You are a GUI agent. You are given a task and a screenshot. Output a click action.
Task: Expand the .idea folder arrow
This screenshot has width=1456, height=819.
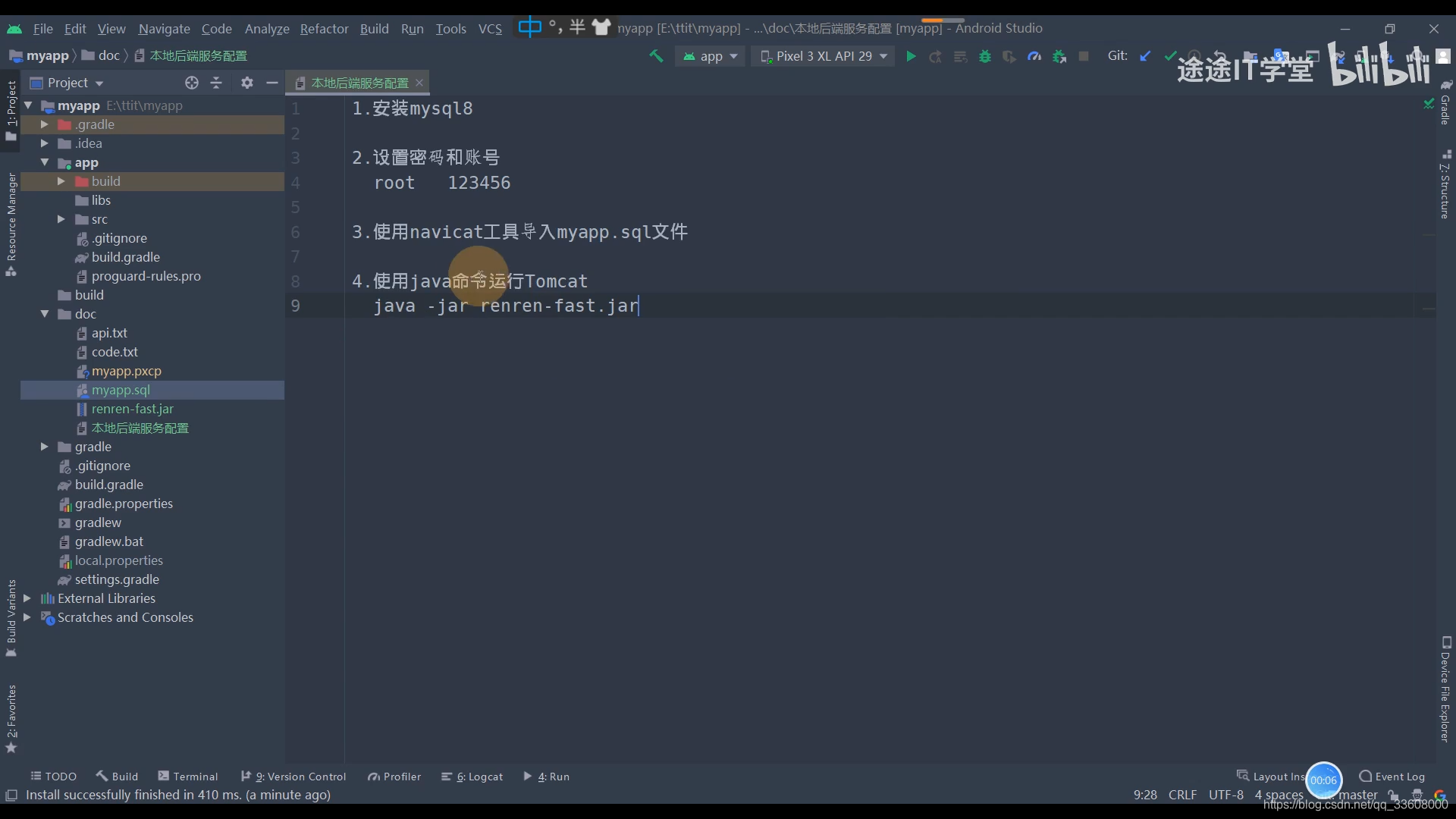[45, 143]
